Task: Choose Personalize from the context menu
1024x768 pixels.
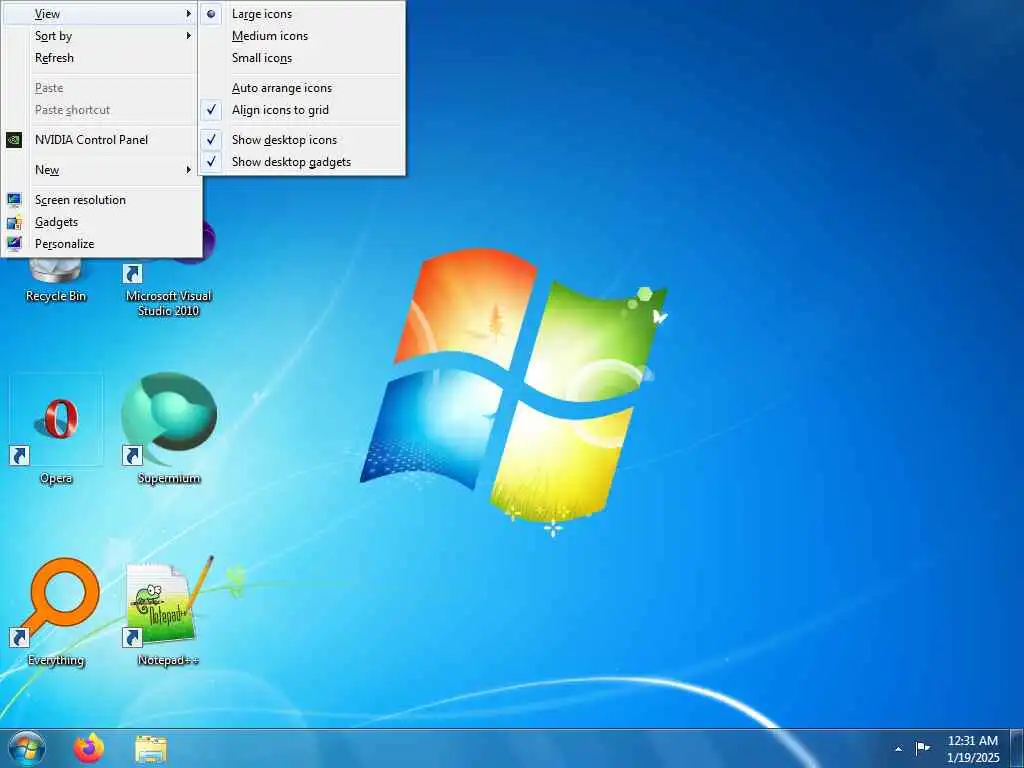Action: (x=102, y=244)
